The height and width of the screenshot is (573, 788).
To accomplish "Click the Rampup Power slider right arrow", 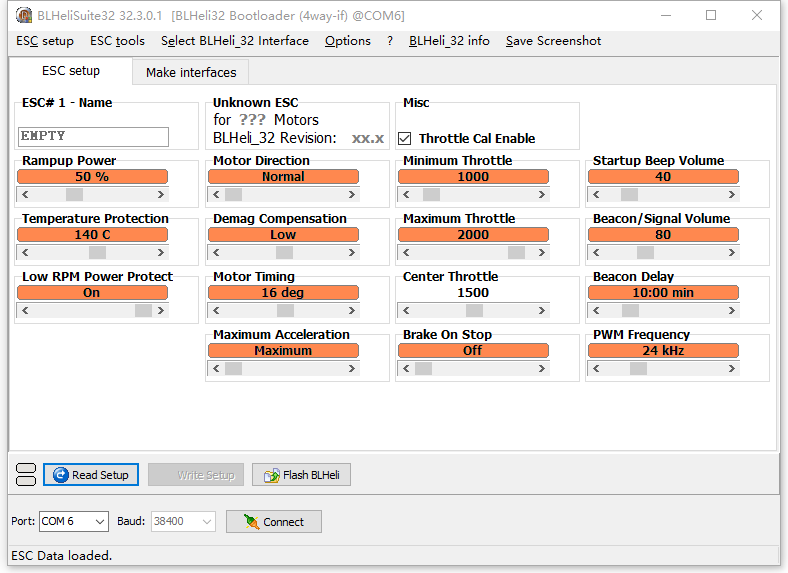I will pyautogui.click(x=161, y=195).
